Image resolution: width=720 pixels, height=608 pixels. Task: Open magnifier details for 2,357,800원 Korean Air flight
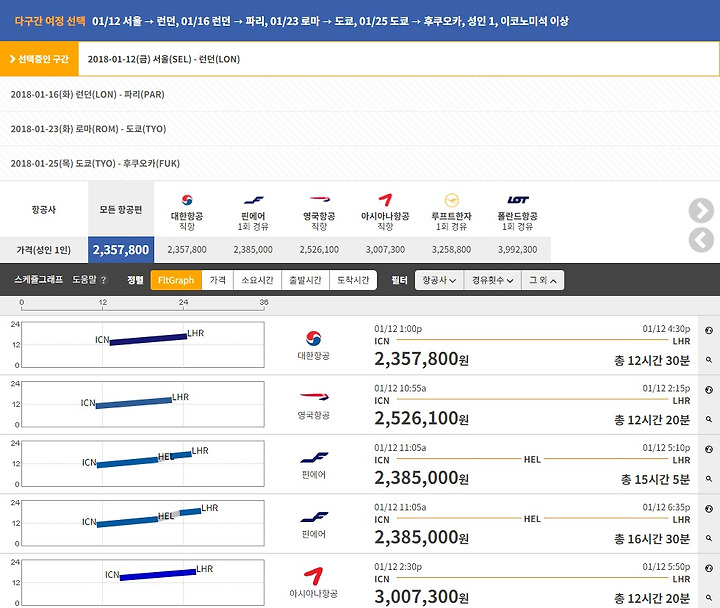pyautogui.click(x=708, y=358)
